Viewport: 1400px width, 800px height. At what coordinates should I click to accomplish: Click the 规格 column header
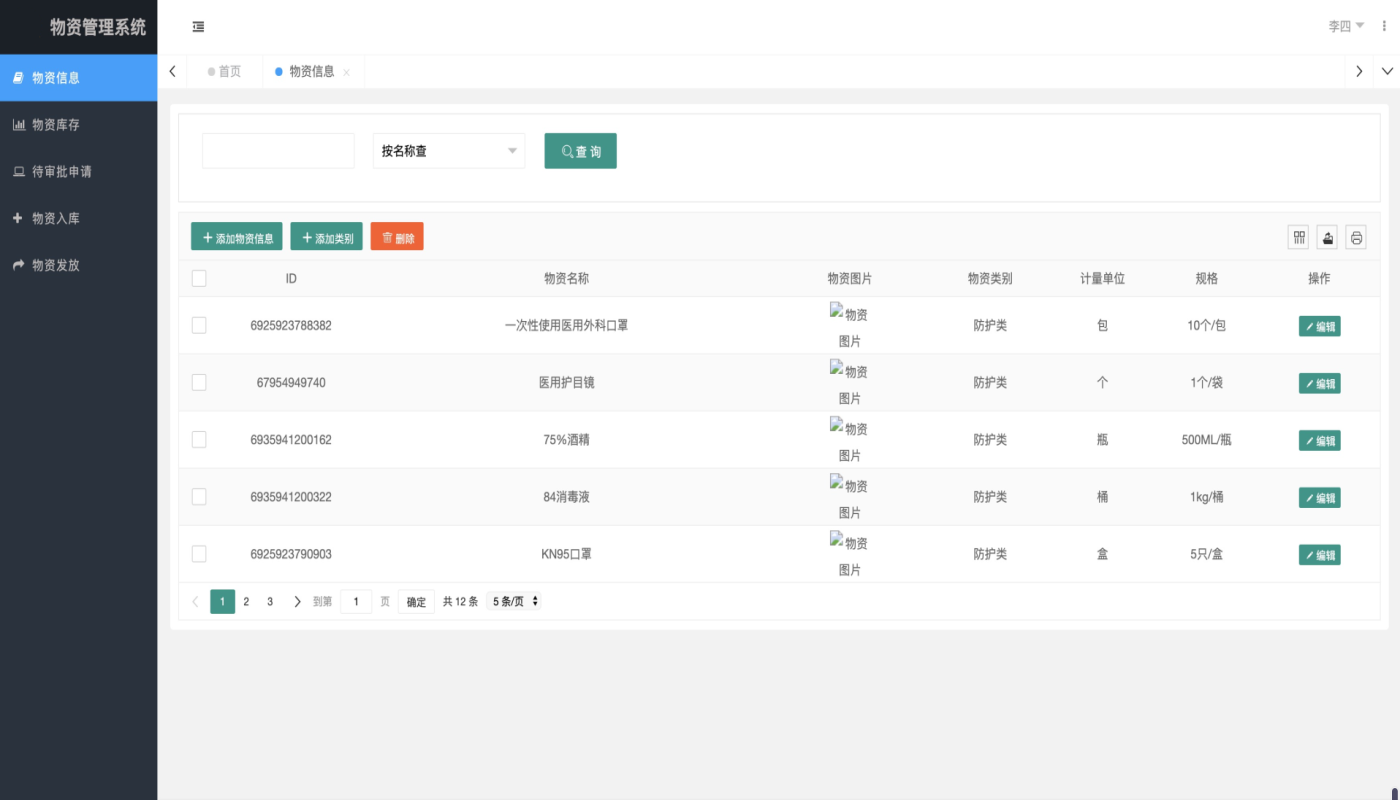[1207, 279]
